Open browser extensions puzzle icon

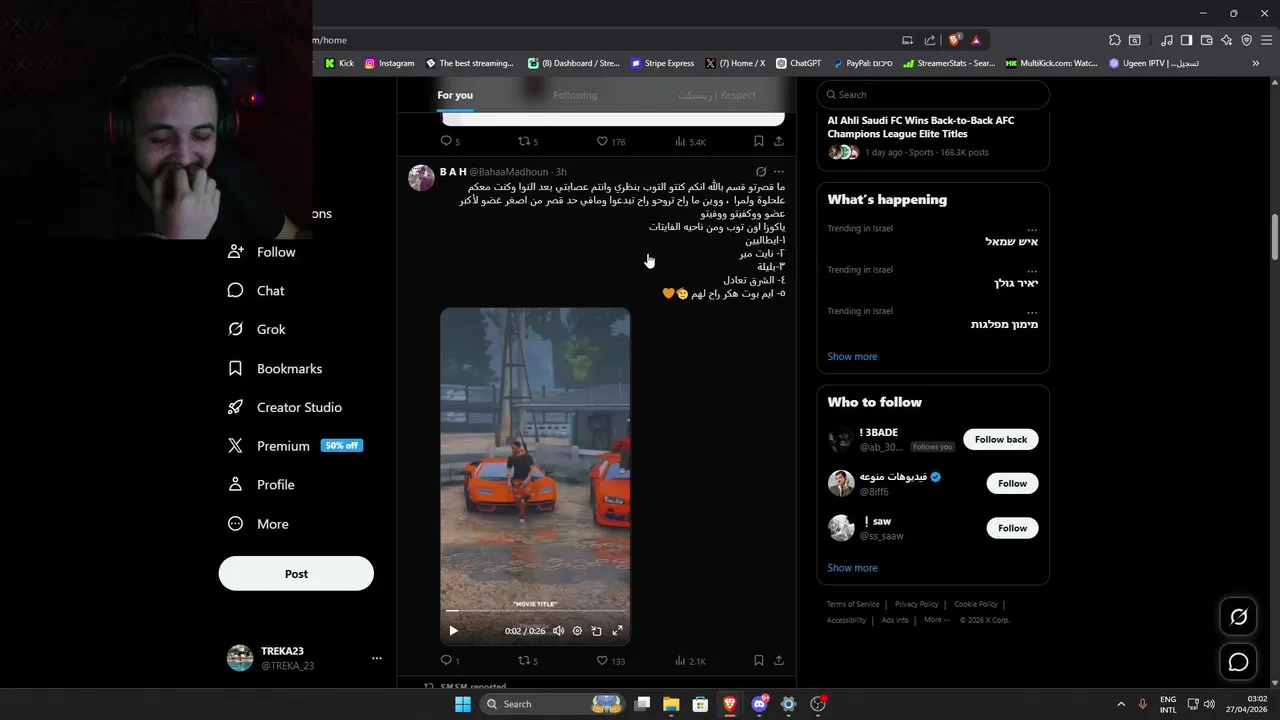1114,40
